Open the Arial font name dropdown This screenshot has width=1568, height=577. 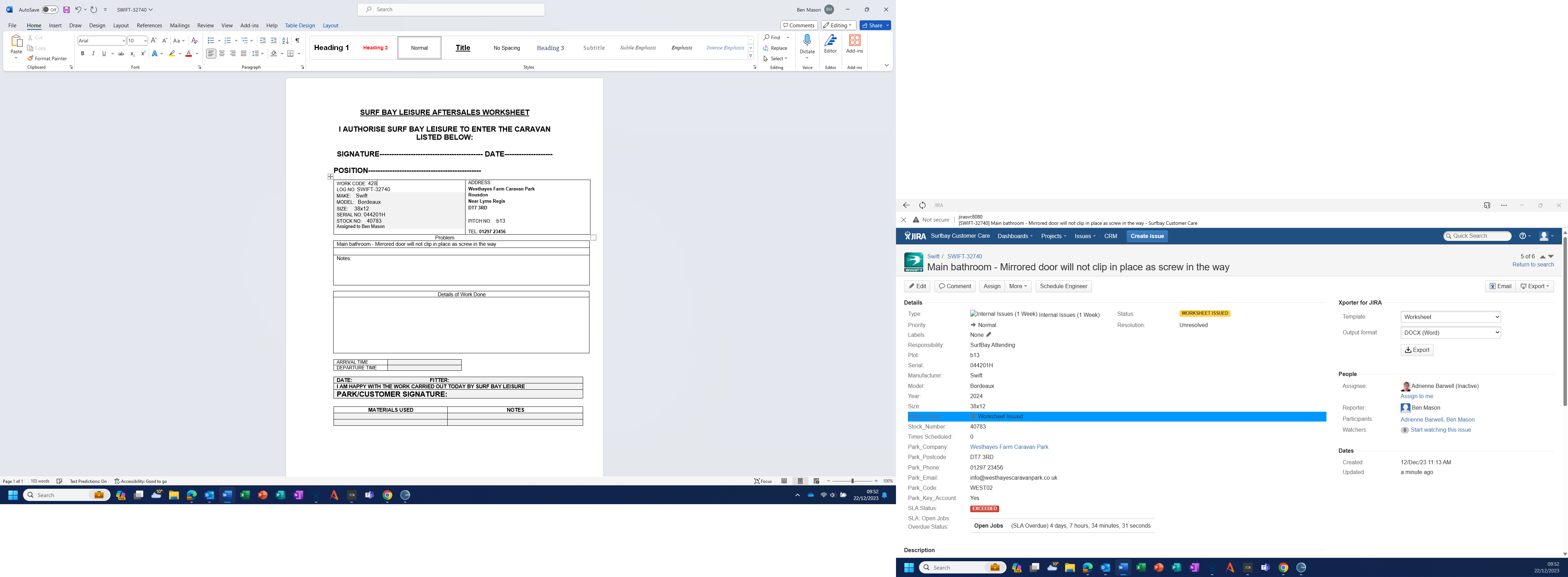point(123,41)
